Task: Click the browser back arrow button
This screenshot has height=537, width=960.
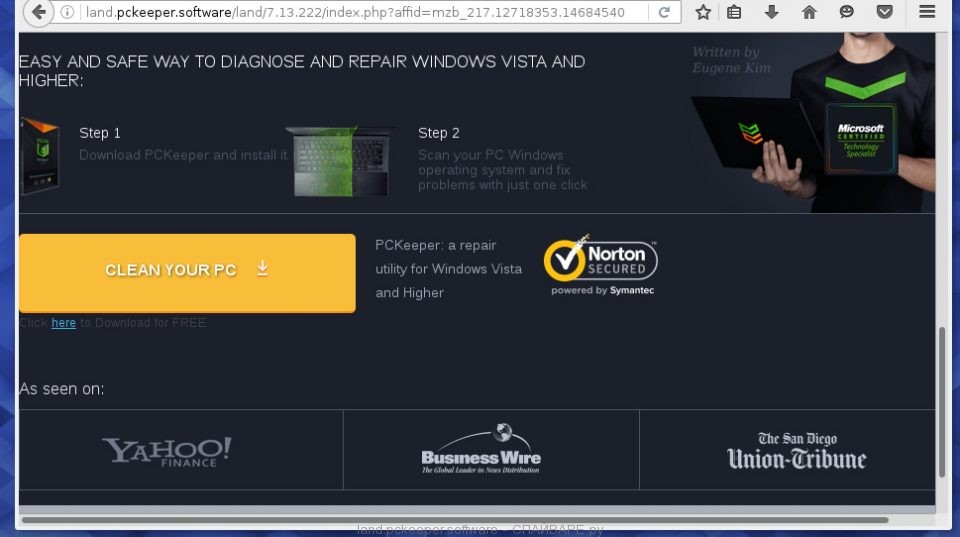Action: (36, 13)
